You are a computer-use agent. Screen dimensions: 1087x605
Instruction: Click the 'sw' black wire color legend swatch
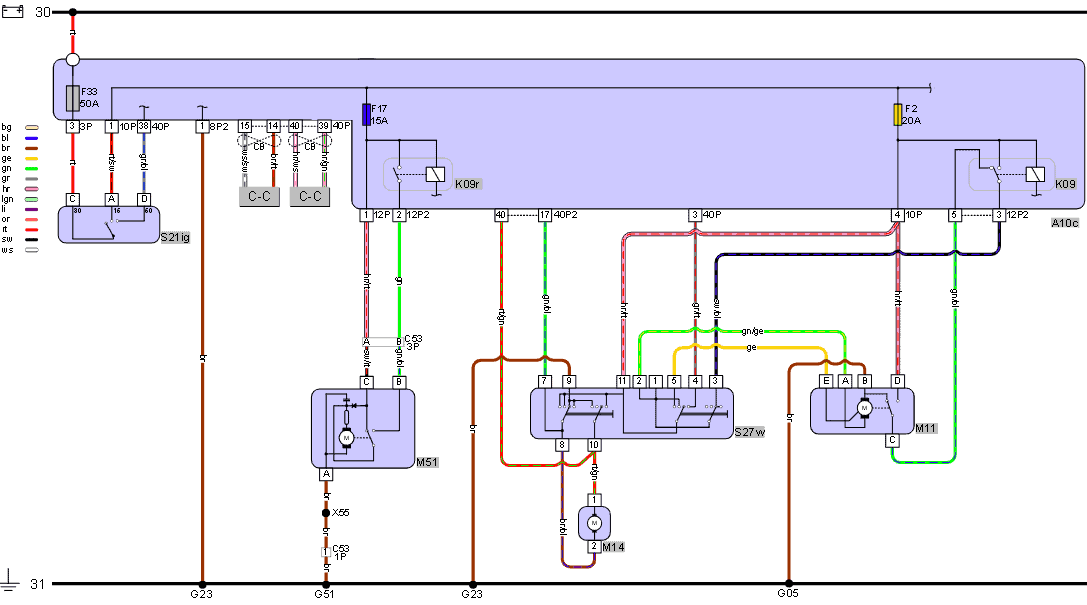31,240
